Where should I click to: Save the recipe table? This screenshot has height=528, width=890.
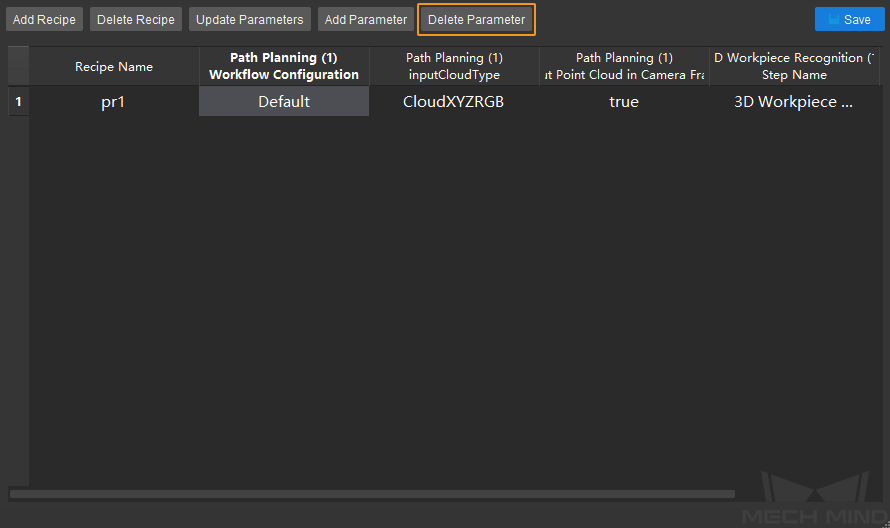pos(850,19)
